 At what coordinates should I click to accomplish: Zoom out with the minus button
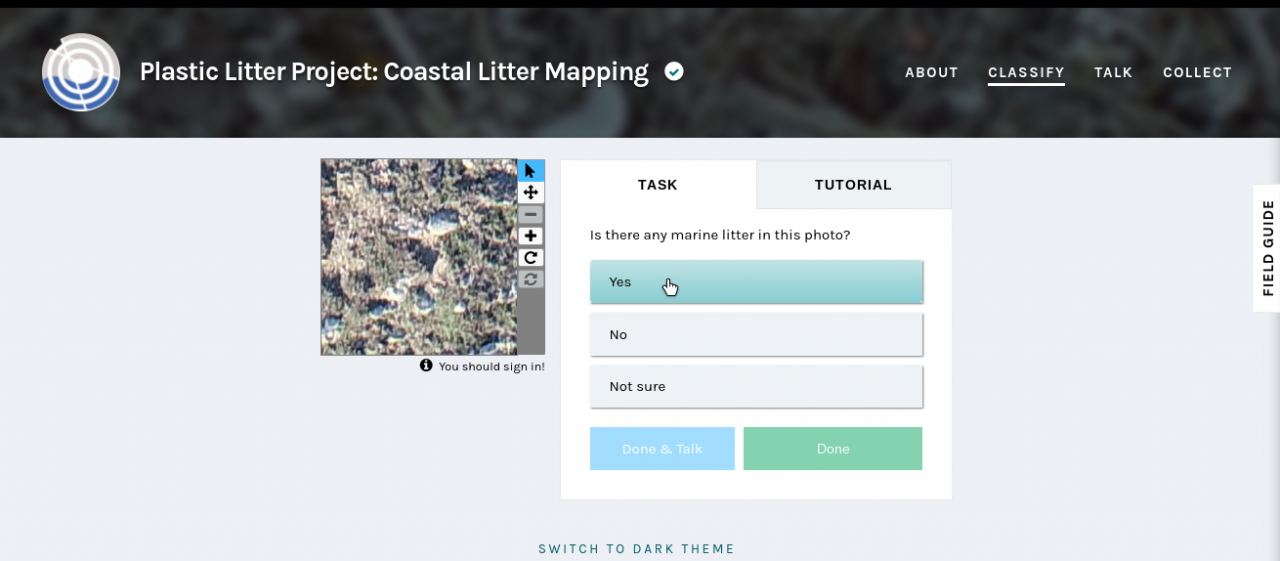[531, 214]
